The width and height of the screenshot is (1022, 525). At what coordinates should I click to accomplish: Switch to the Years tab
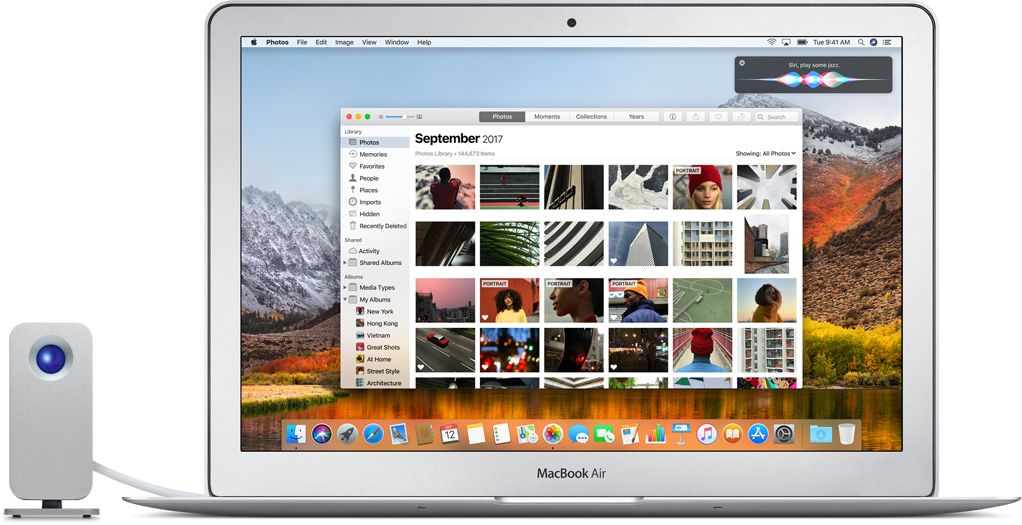(x=636, y=117)
